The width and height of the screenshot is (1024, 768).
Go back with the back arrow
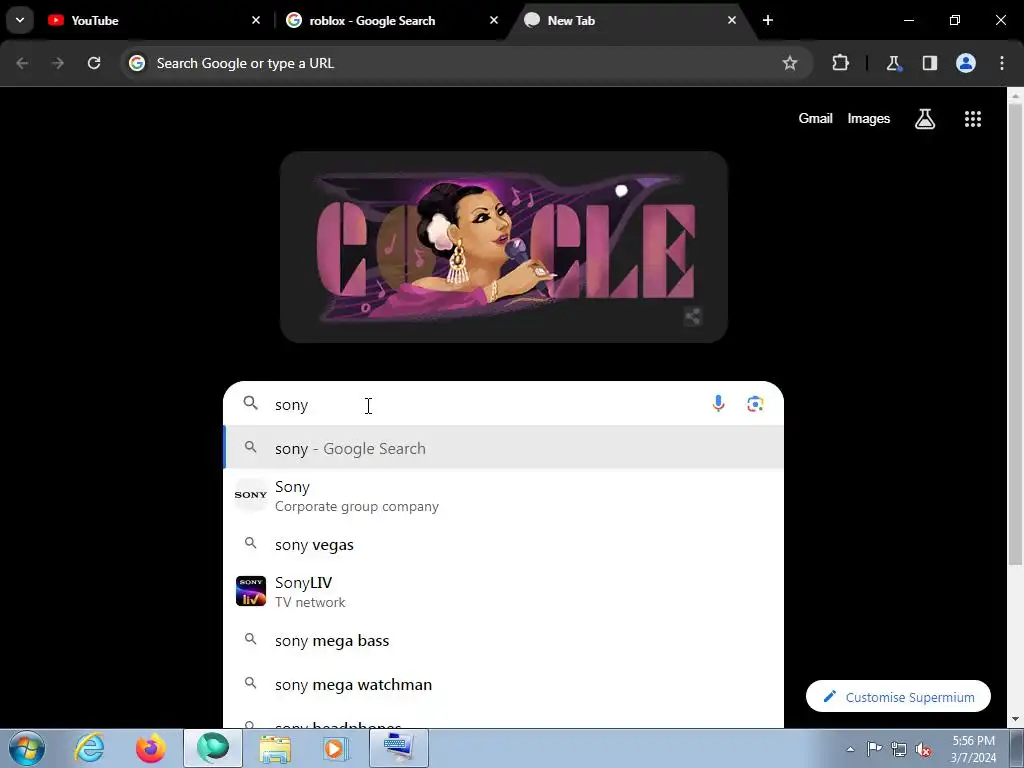point(22,63)
